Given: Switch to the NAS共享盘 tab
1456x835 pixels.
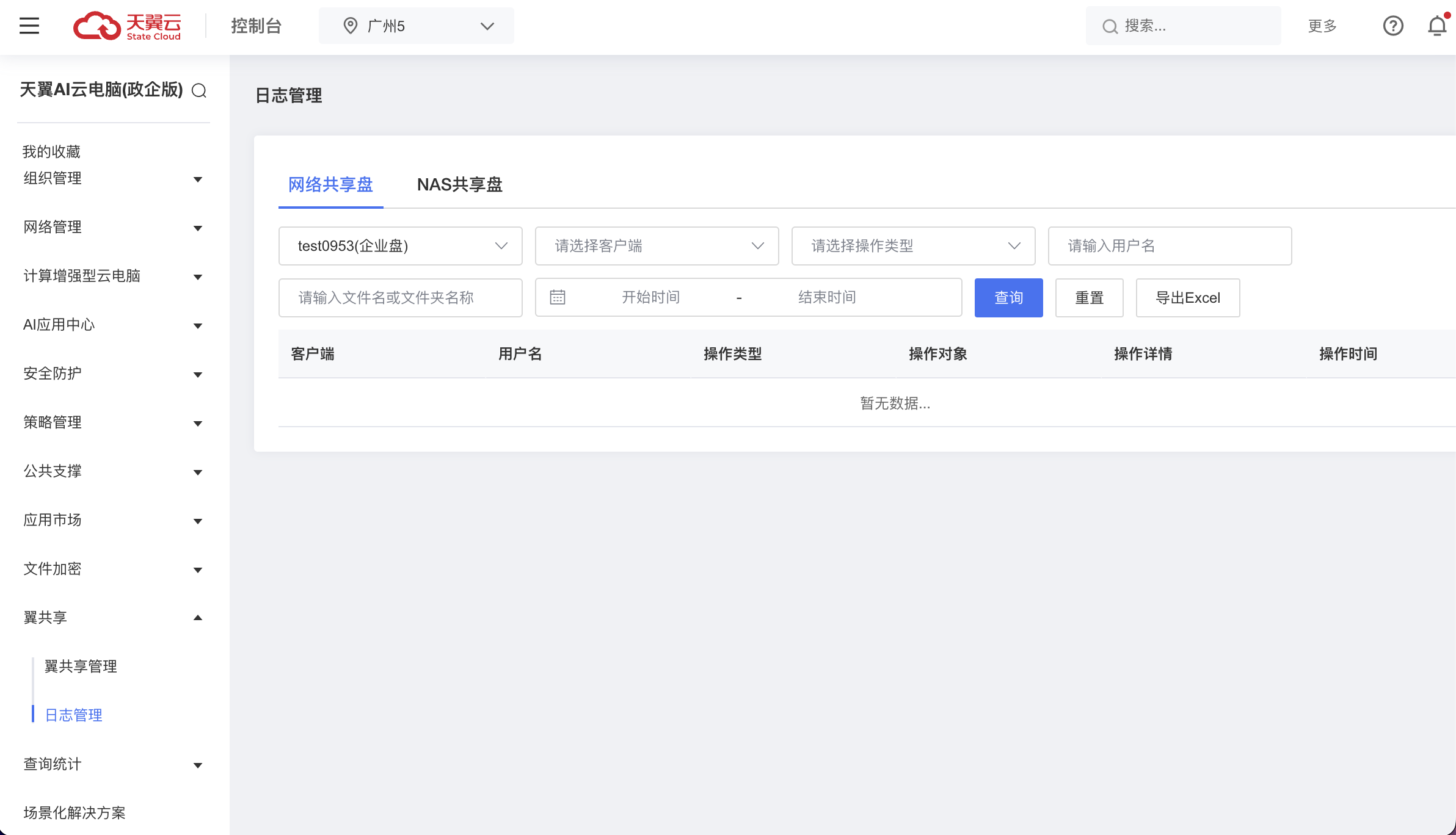Looking at the screenshot, I should tap(459, 184).
